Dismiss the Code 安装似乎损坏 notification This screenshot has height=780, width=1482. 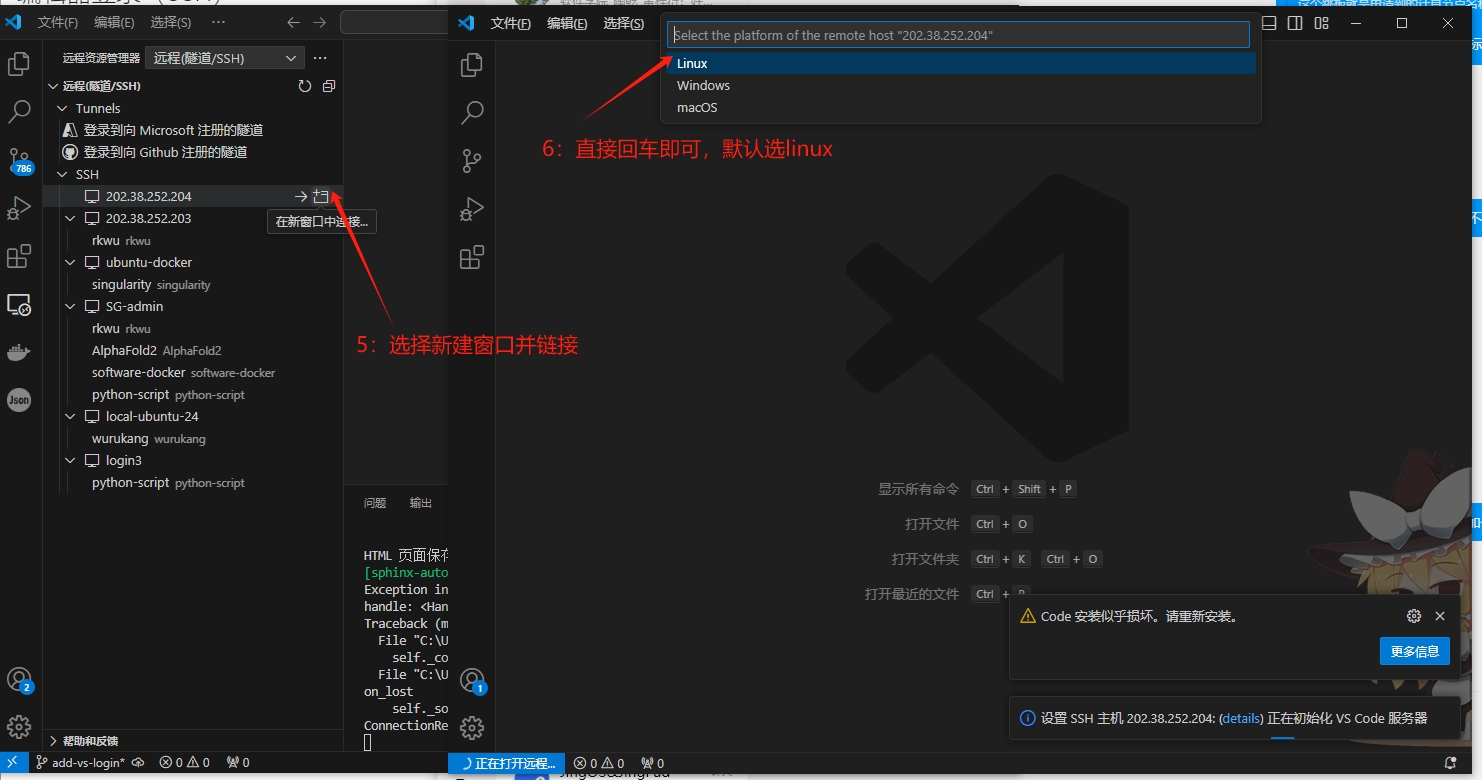click(1440, 616)
